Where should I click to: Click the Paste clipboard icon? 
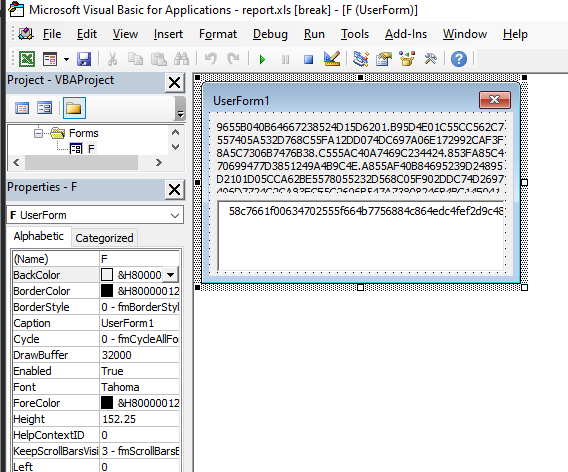[x=158, y=59]
